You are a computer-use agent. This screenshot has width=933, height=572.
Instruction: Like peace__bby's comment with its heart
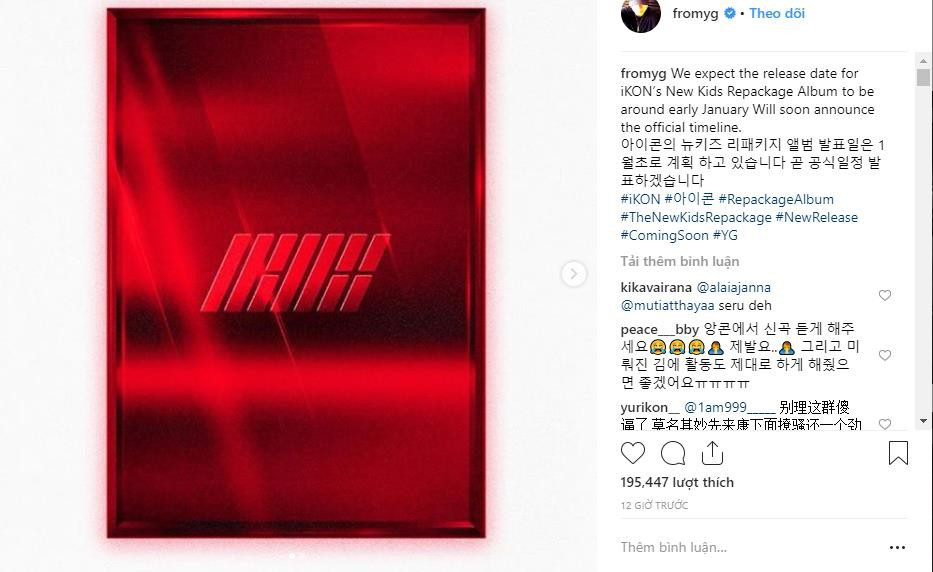tap(885, 355)
